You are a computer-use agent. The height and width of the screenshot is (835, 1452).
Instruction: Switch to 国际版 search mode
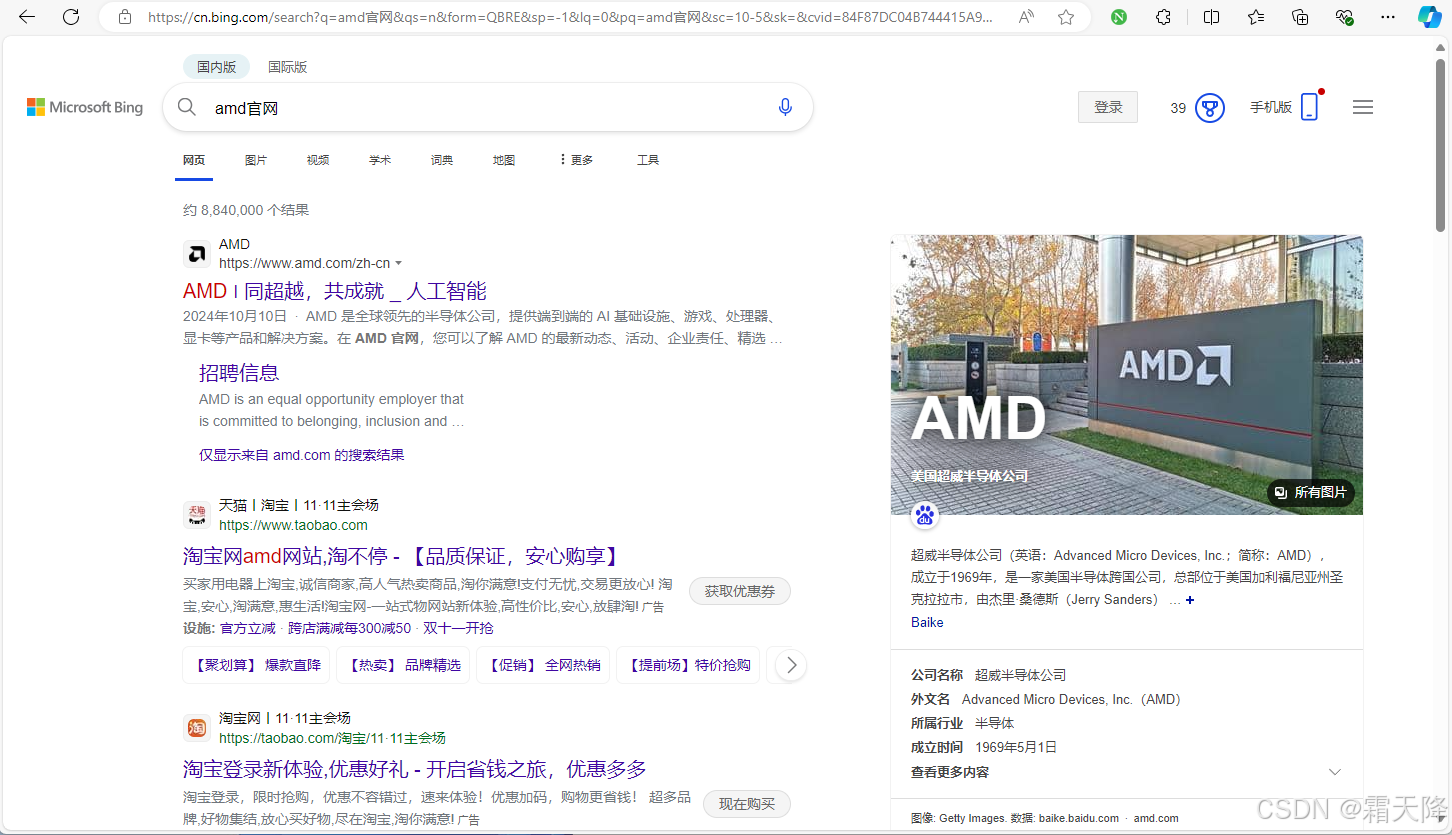pyautogui.click(x=287, y=67)
